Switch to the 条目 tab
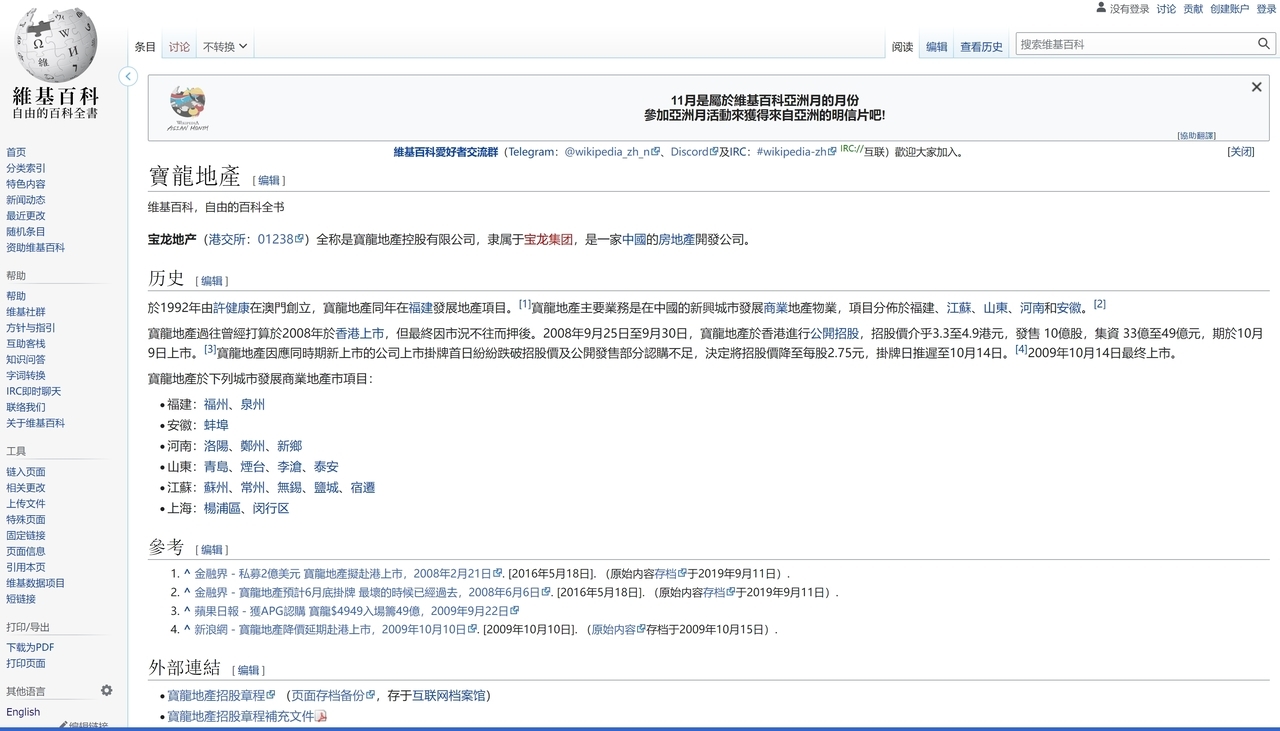1280x731 pixels. click(145, 46)
